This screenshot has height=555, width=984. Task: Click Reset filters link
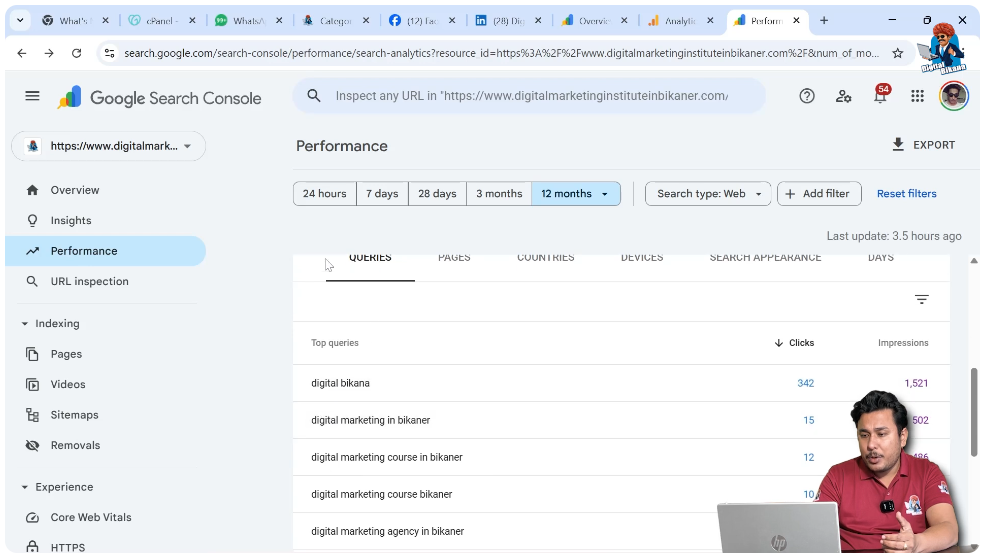tap(906, 193)
